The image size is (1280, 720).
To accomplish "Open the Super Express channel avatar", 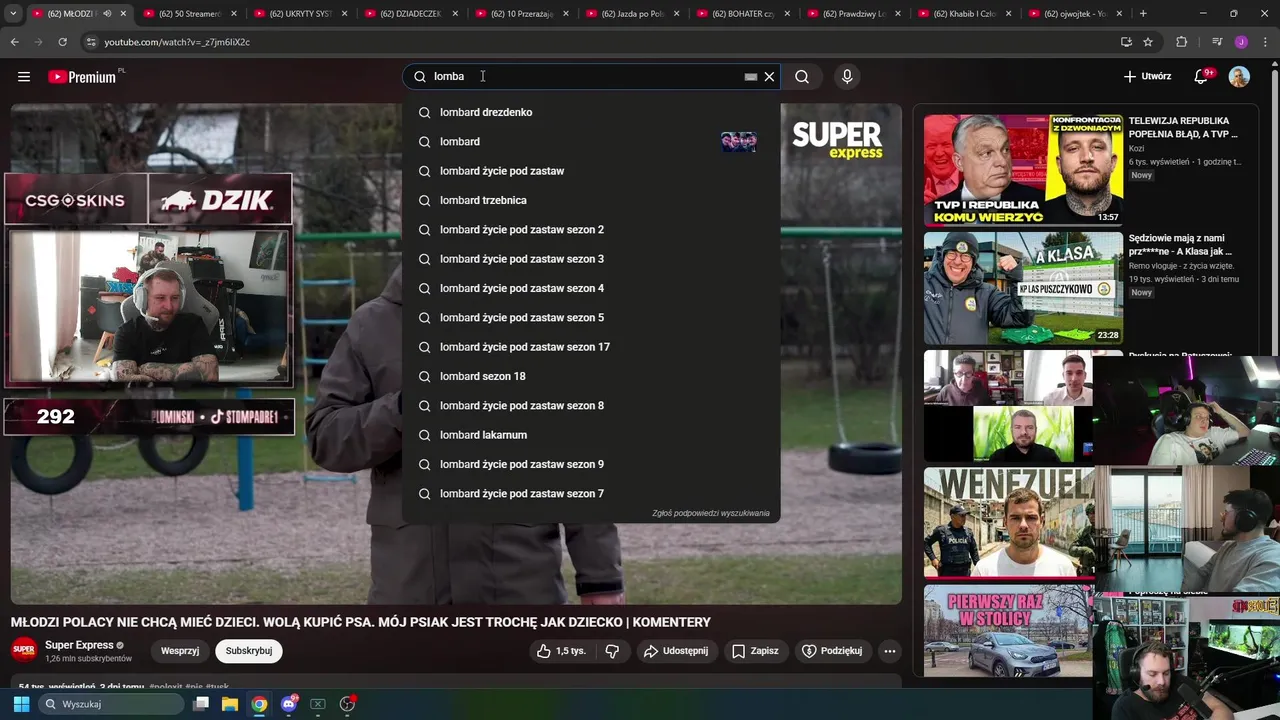I will [x=24, y=650].
